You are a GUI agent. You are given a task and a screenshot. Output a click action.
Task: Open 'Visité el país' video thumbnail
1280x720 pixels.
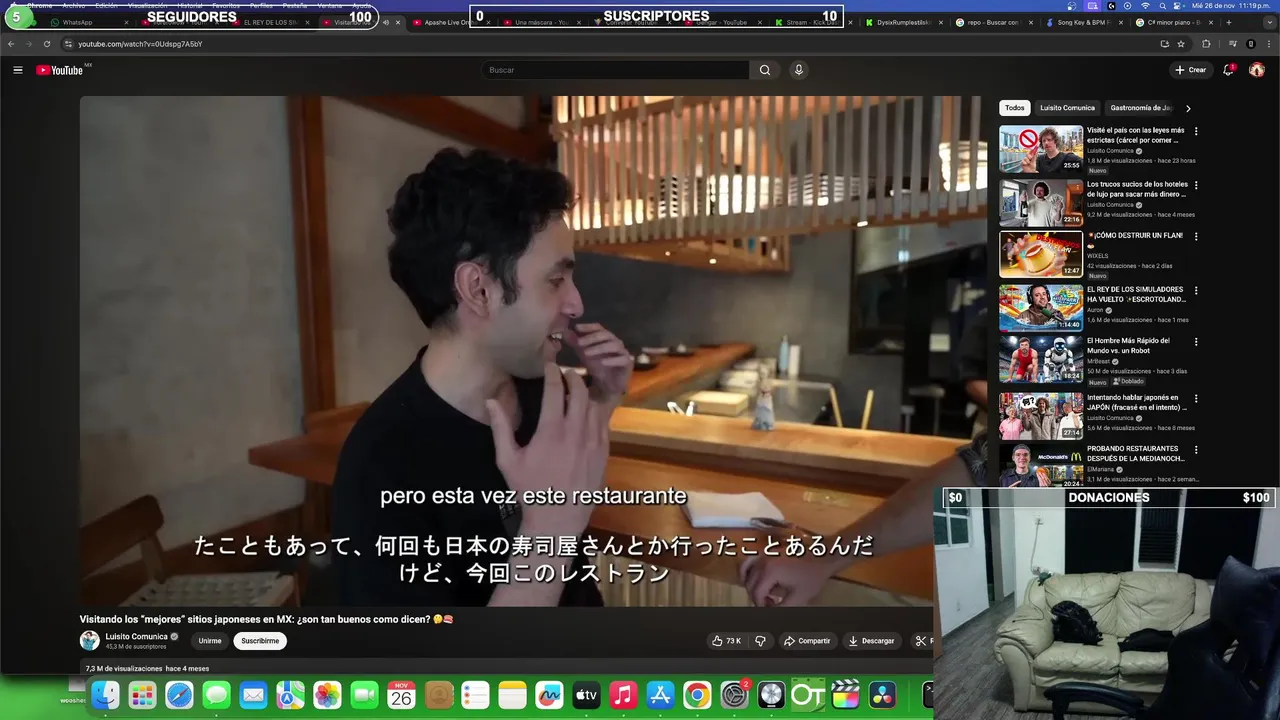coord(1041,148)
